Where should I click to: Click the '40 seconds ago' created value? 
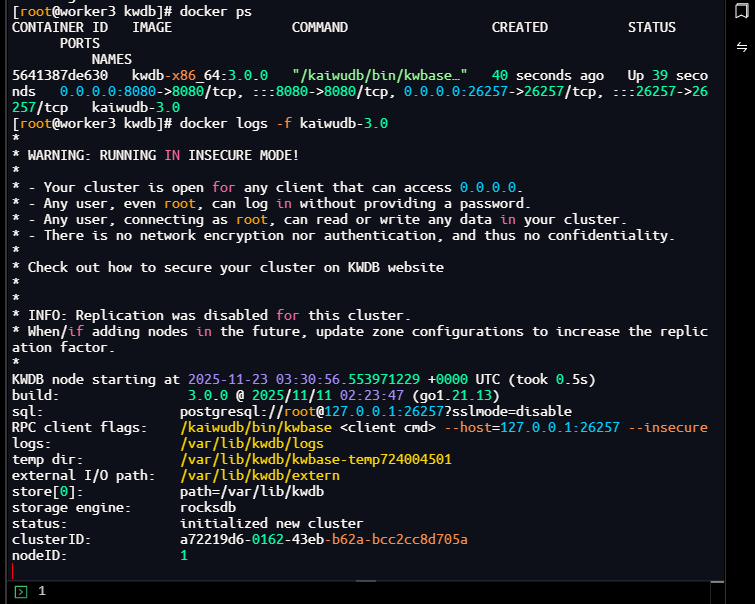click(x=547, y=76)
